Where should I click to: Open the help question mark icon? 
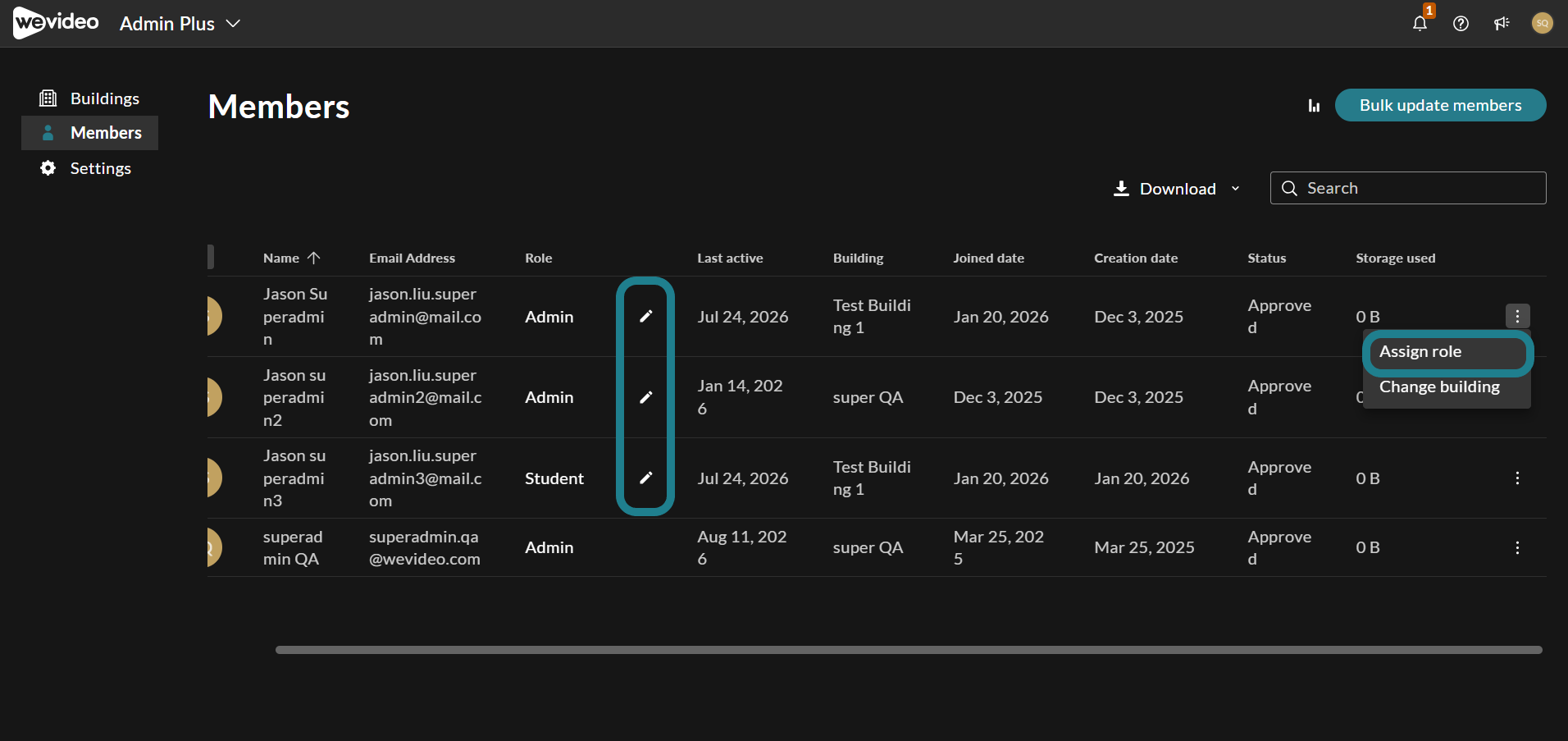pyautogui.click(x=1461, y=23)
